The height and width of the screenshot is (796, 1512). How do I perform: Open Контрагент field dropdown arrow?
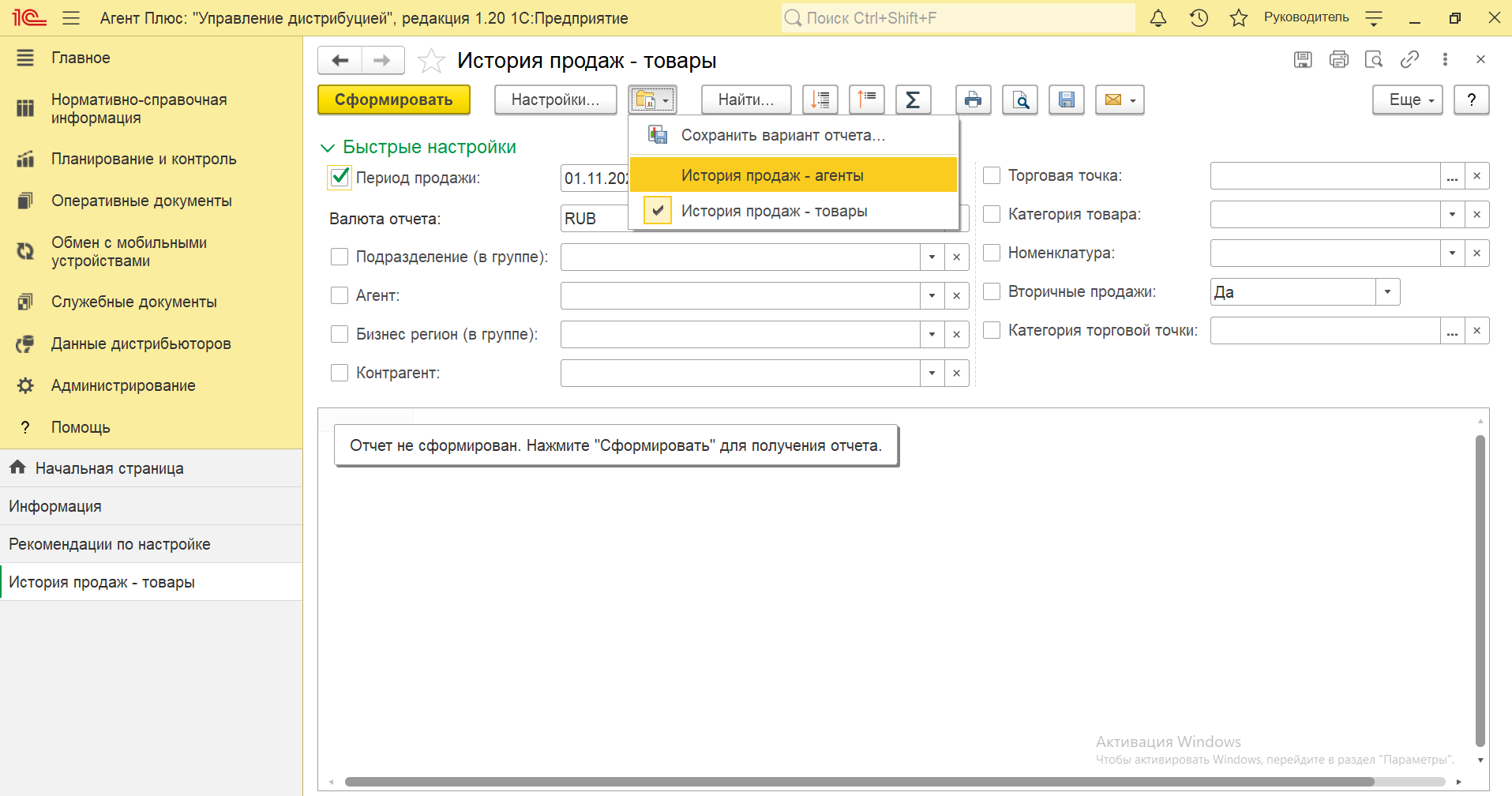pos(932,373)
